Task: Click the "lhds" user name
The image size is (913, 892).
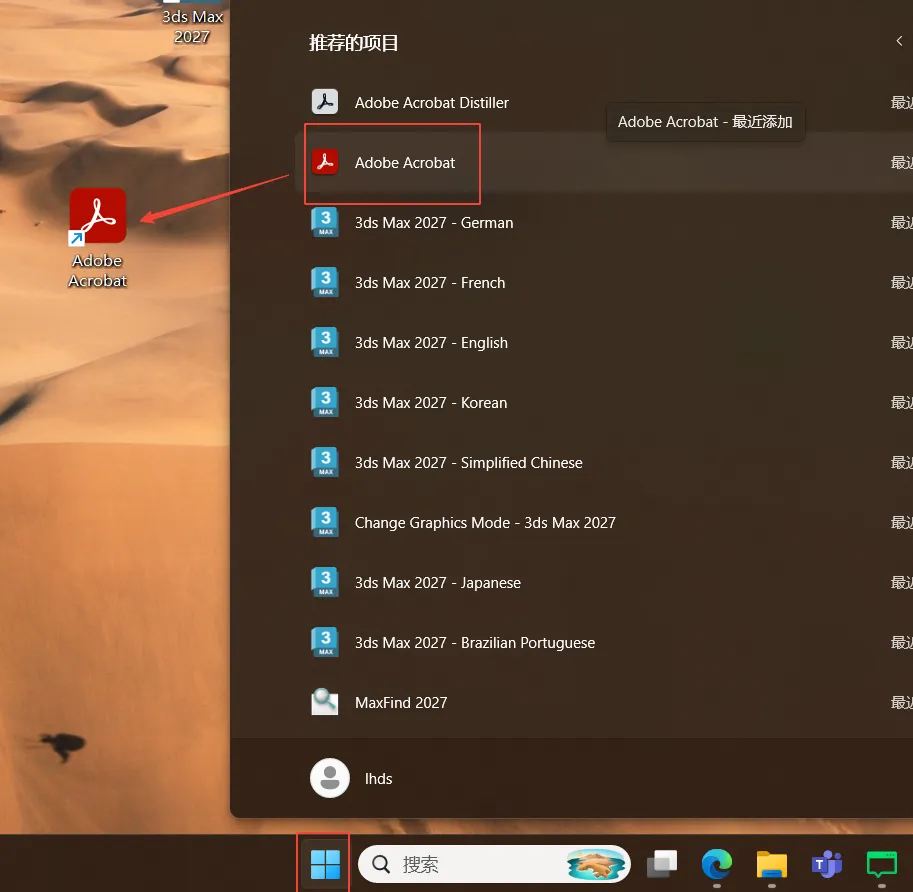Action: [378, 778]
